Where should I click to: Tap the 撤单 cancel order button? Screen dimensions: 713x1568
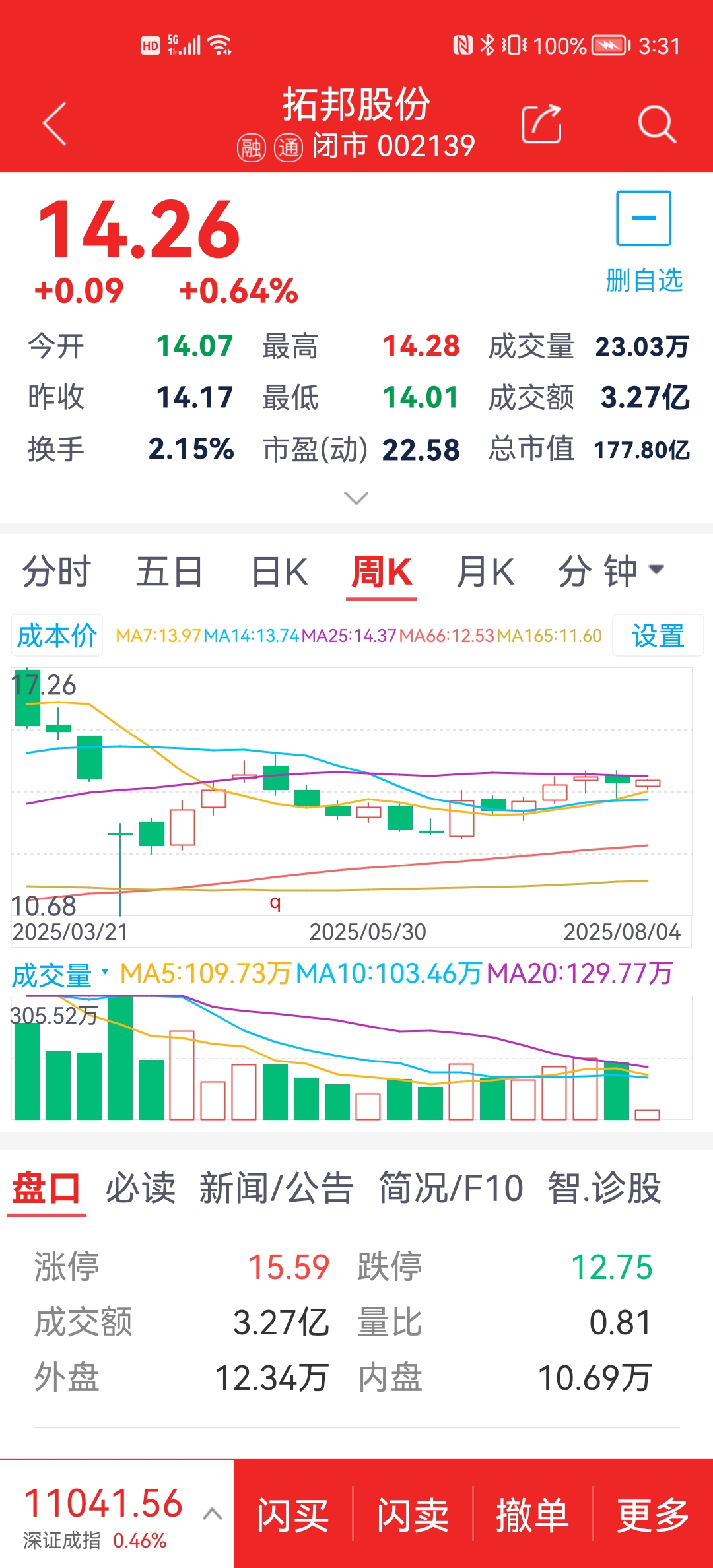pyautogui.click(x=532, y=1514)
